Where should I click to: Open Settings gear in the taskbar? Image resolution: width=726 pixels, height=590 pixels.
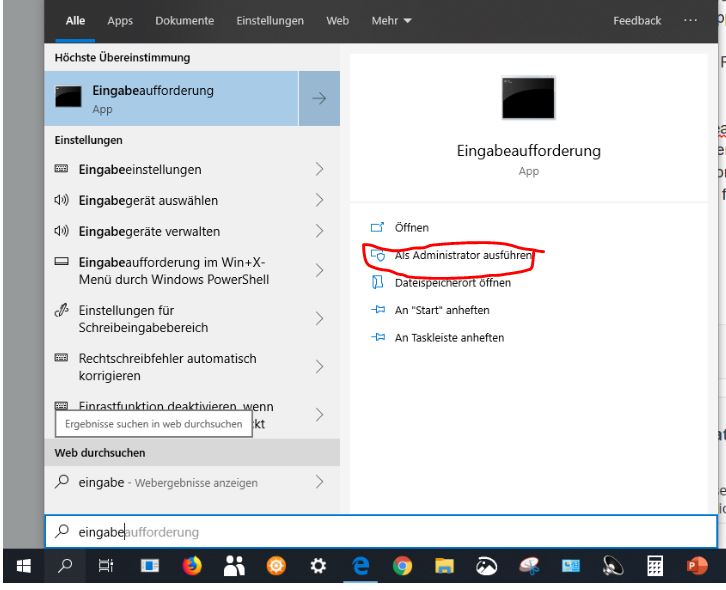(x=318, y=565)
